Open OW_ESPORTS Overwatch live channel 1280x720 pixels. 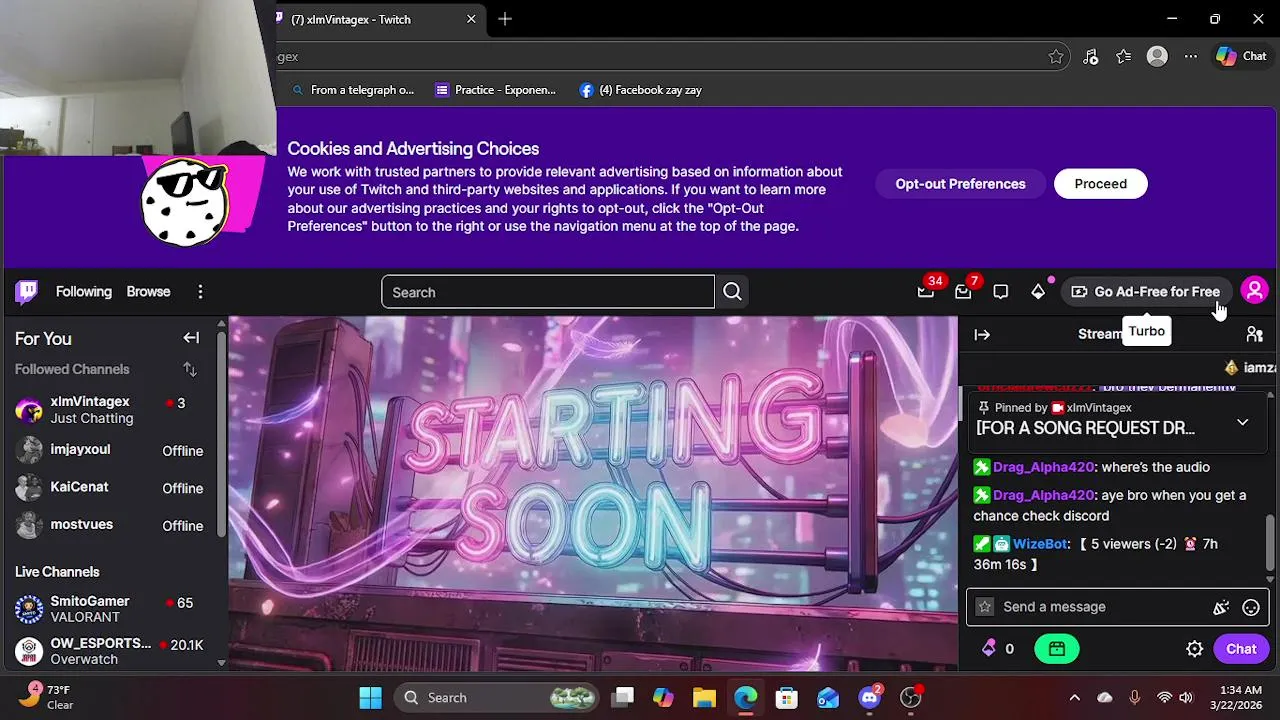click(x=108, y=651)
